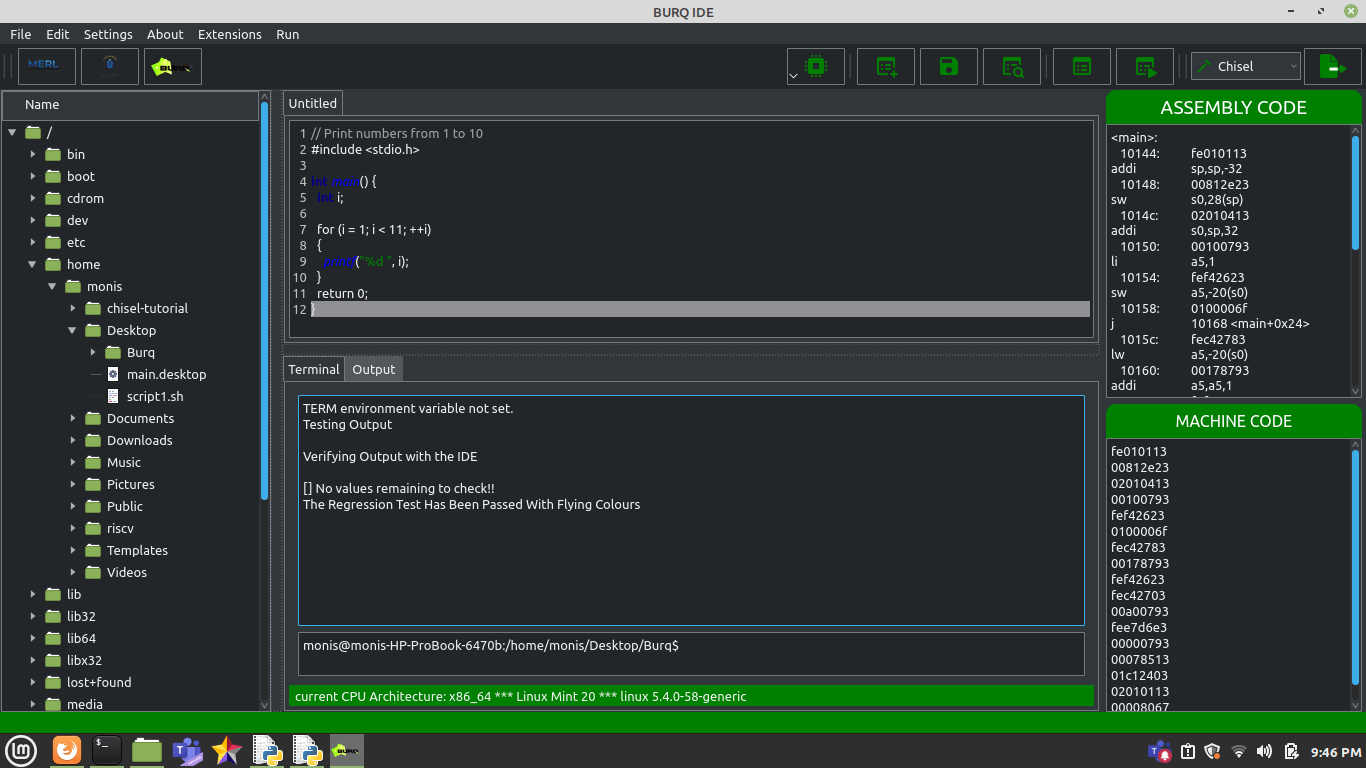The width and height of the screenshot is (1366, 768).
Task: Collapse the Desktop folder
Action: click(72, 330)
